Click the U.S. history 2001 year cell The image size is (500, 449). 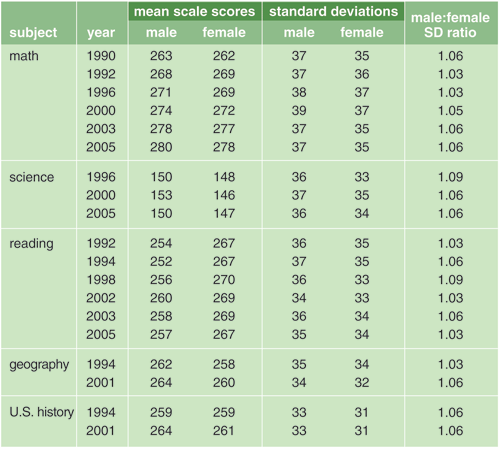tap(100, 431)
